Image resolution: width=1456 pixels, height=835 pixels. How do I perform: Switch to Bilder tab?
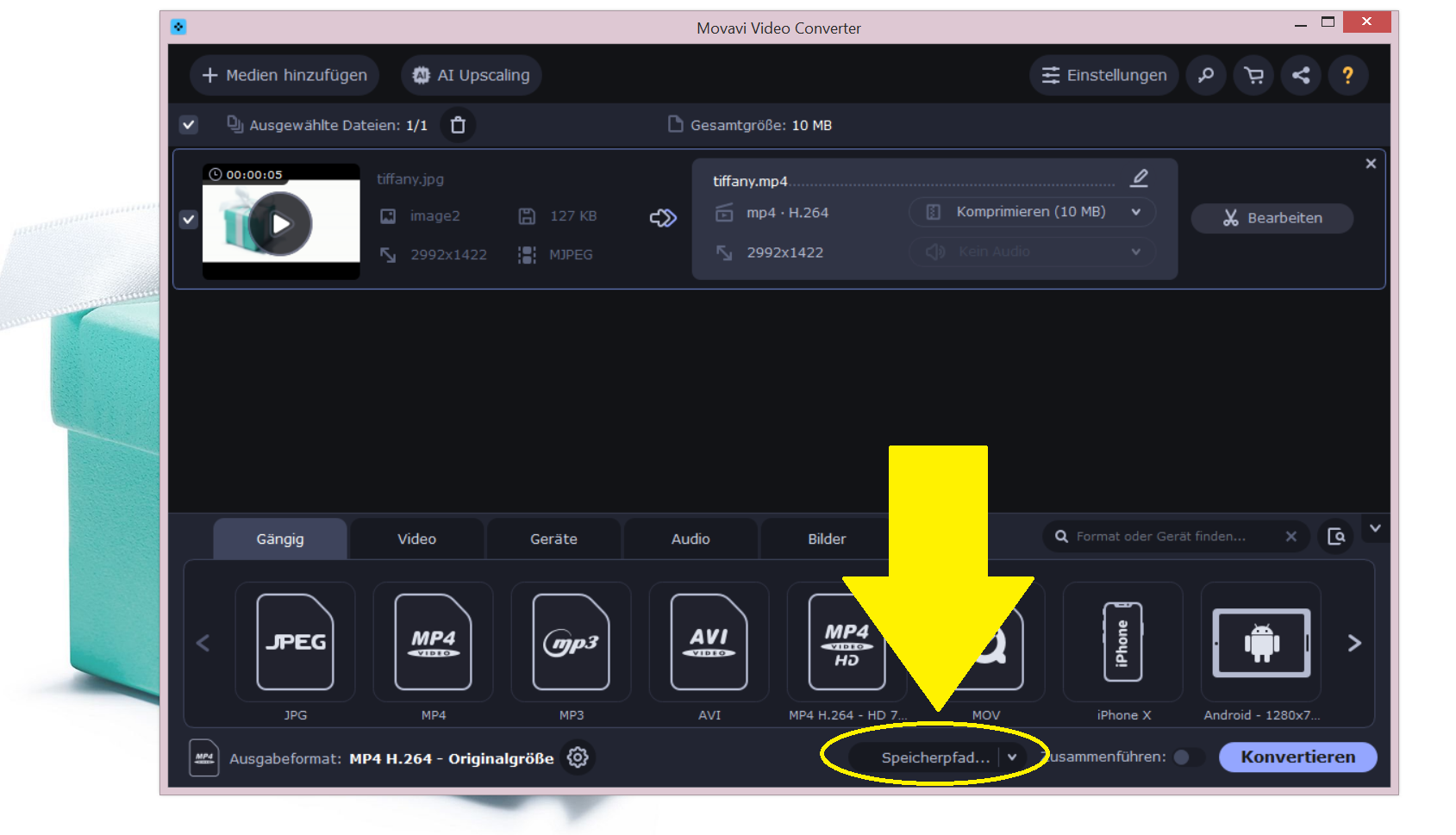[x=827, y=539]
